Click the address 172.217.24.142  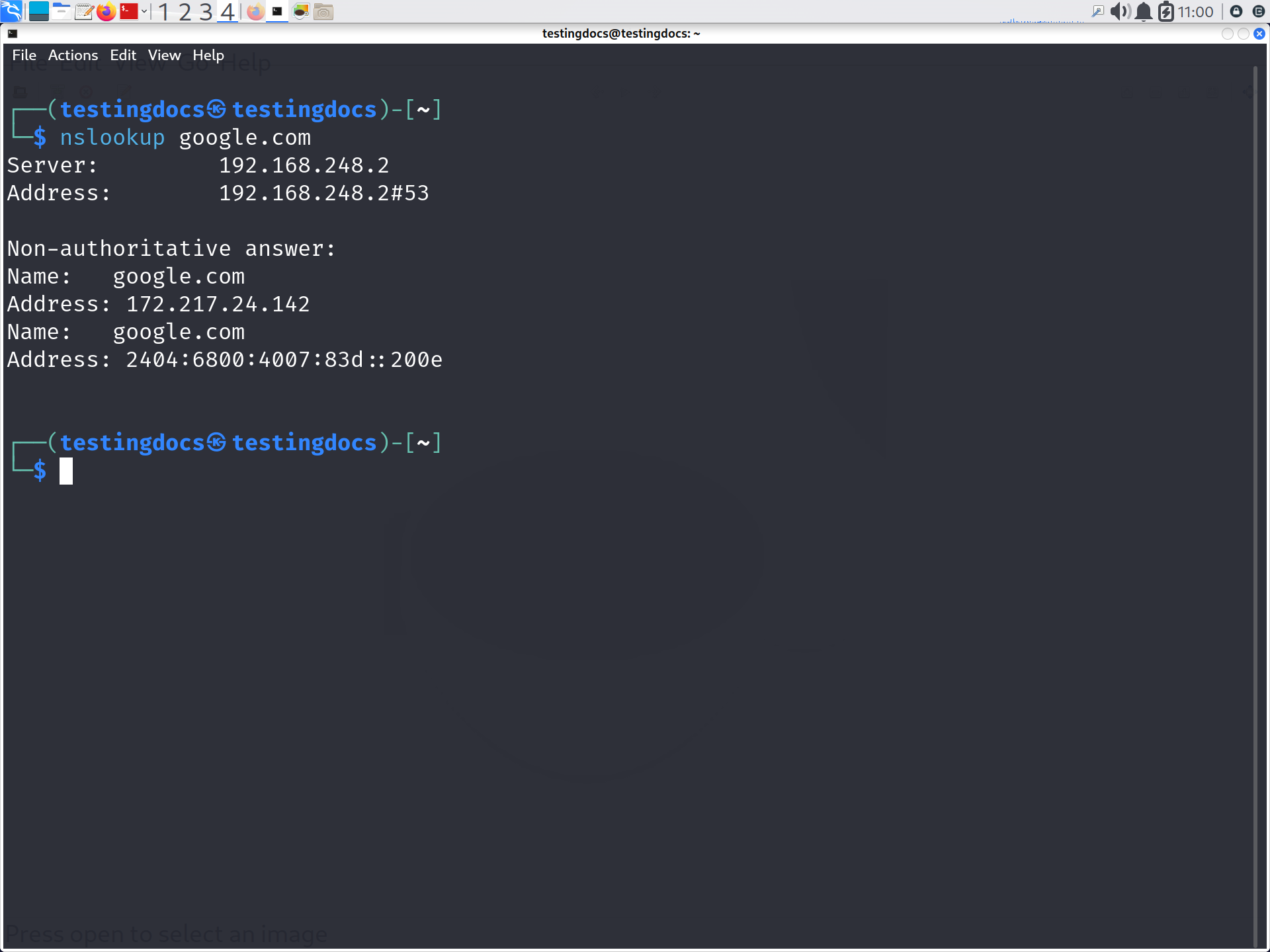click(x=218, y=304)
